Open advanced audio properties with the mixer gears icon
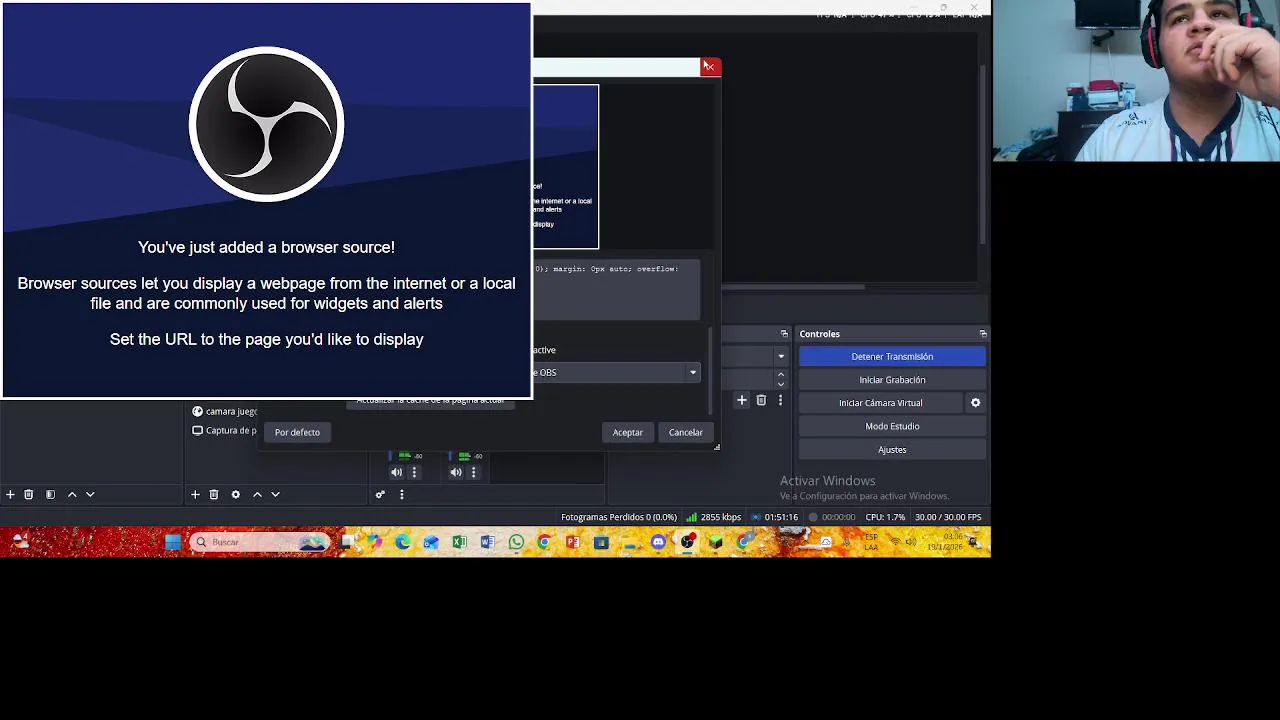This screenshot has height=720, width=1280. pos(380,494)
